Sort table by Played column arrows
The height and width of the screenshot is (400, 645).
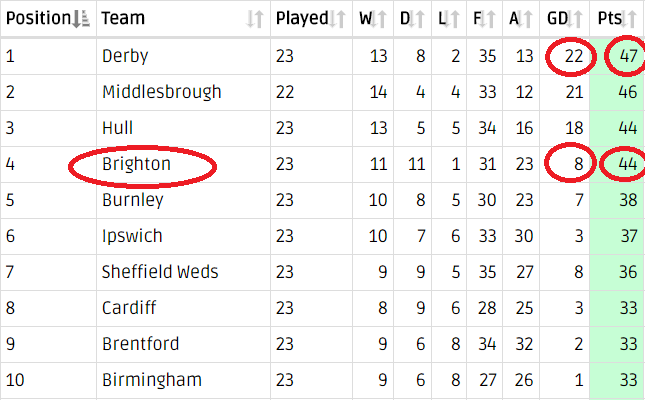337,19
